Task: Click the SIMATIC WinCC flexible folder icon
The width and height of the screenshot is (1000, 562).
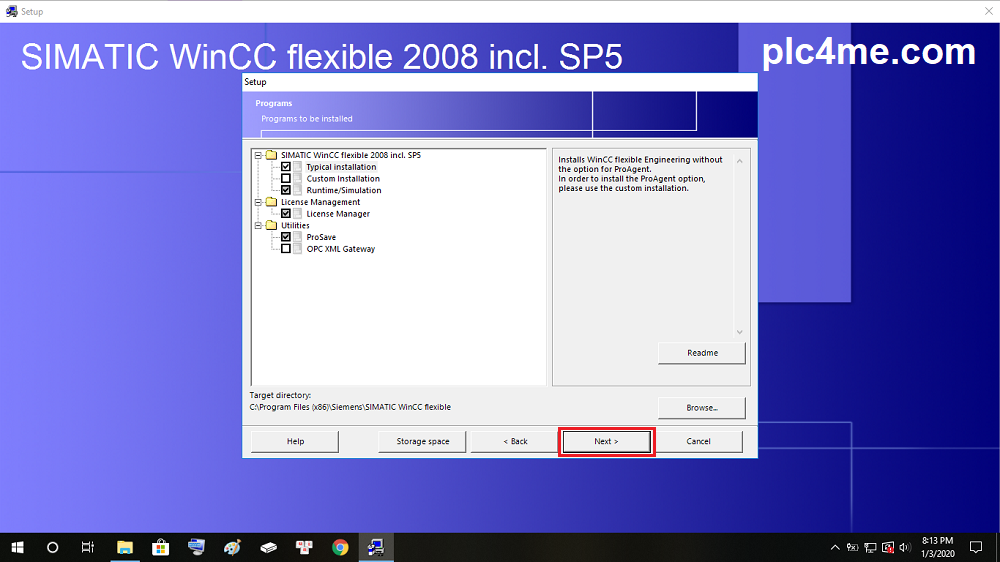Action: point(271,155)
